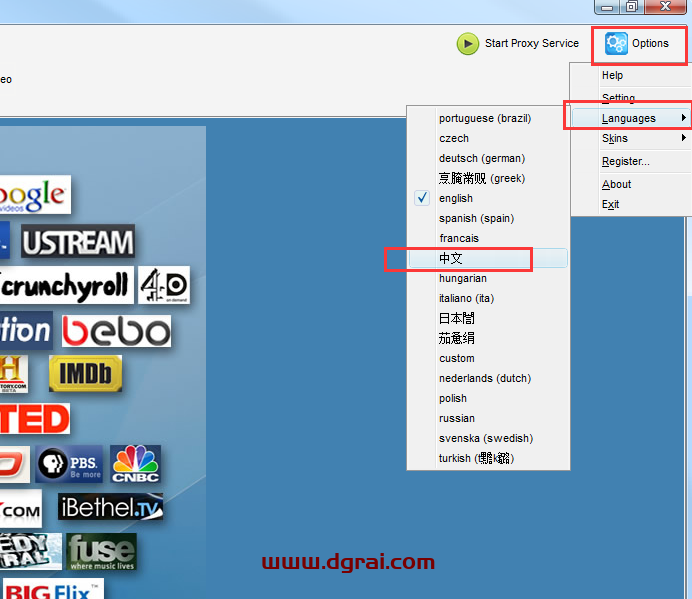Open the Setting menu entry
Screen dimensions: 692x599
coord(618,98)
